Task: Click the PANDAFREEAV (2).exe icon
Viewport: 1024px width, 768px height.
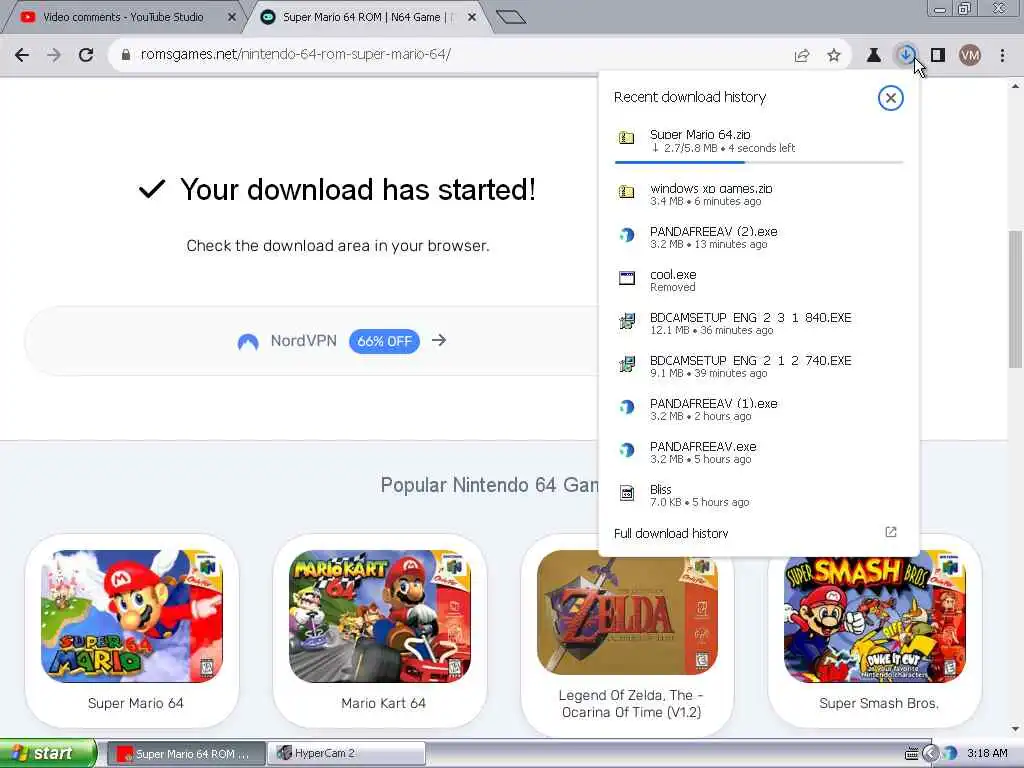Action: click(626, 235)
